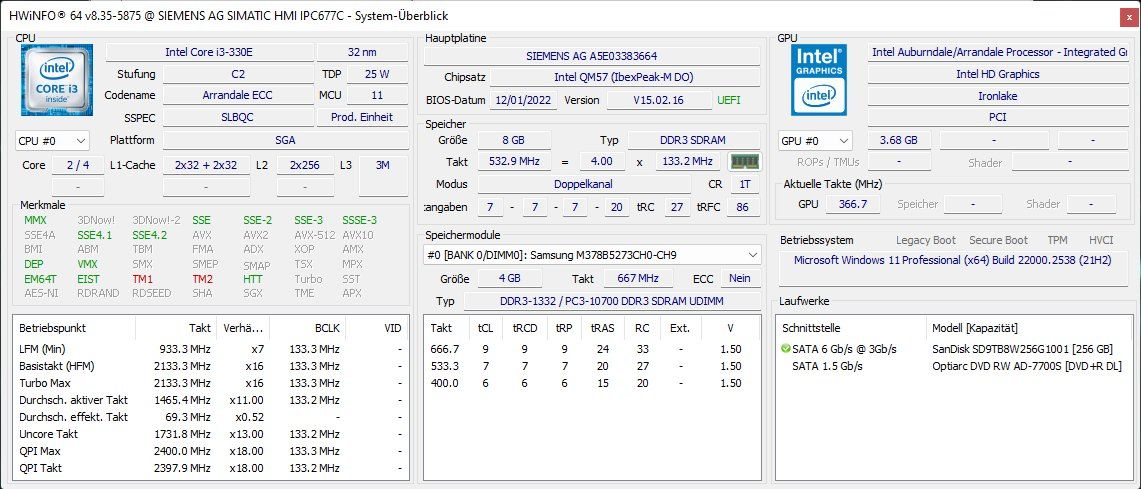
Task: Click the Intel Core i3-330E name field
Action: 210,52
